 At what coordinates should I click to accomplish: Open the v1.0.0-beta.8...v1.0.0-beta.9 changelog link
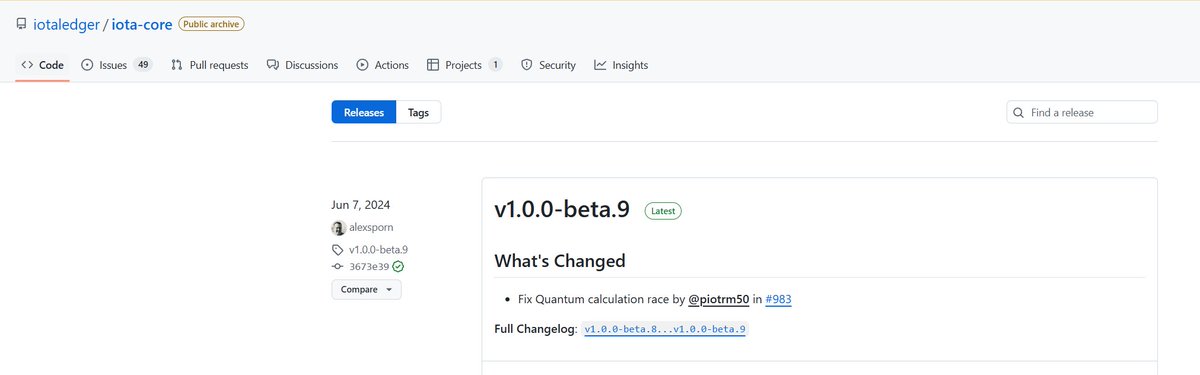665,329
